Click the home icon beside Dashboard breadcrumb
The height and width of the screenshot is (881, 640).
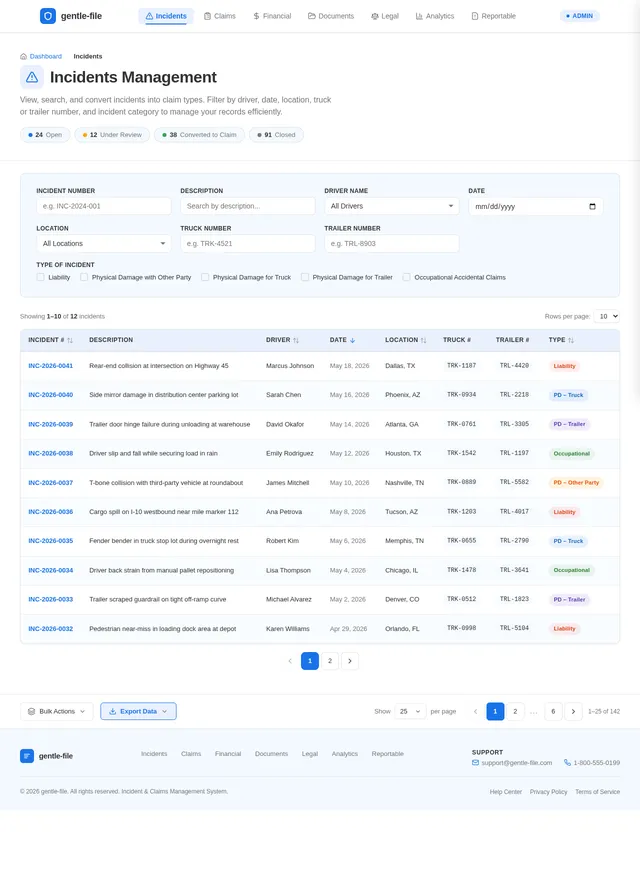24,56
